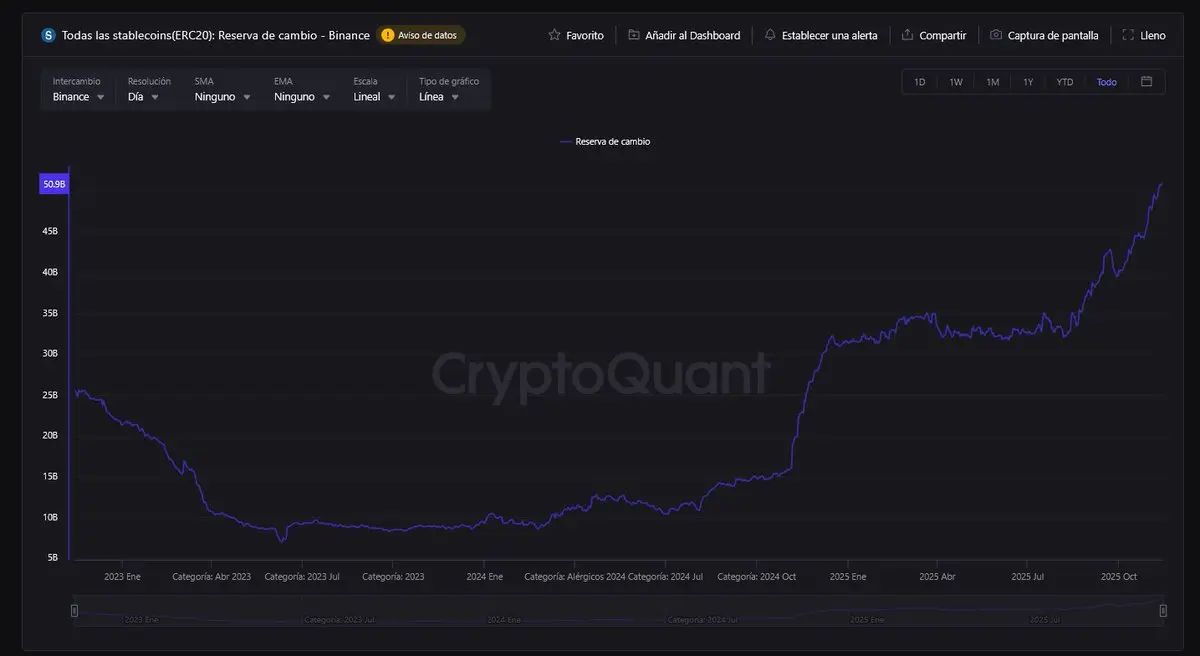The width and height of the screenshot is (1200, 656).
Task: Click the left handle of the range navigator
Action: coord(74,610)
